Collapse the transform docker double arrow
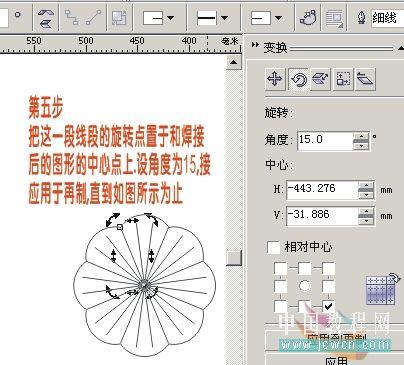The height and width of the screenshot is (365, 404). [x=255, y=45]
